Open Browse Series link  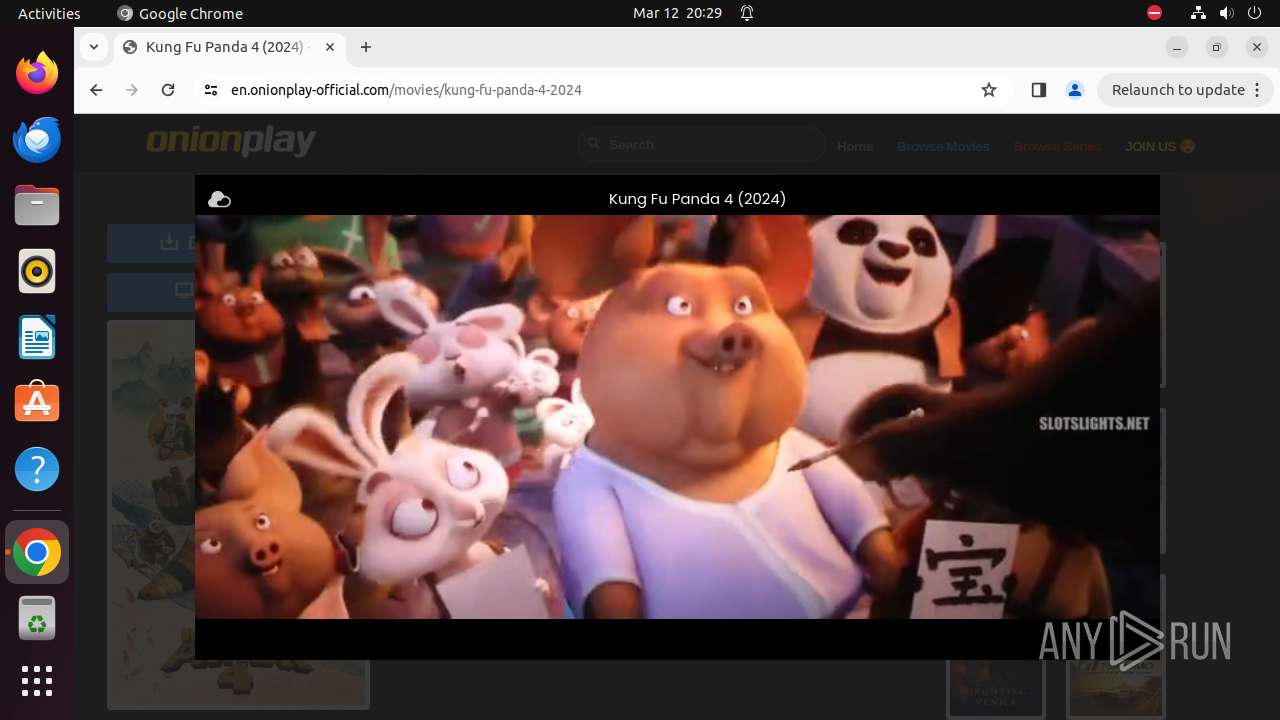pos(1057,146)
